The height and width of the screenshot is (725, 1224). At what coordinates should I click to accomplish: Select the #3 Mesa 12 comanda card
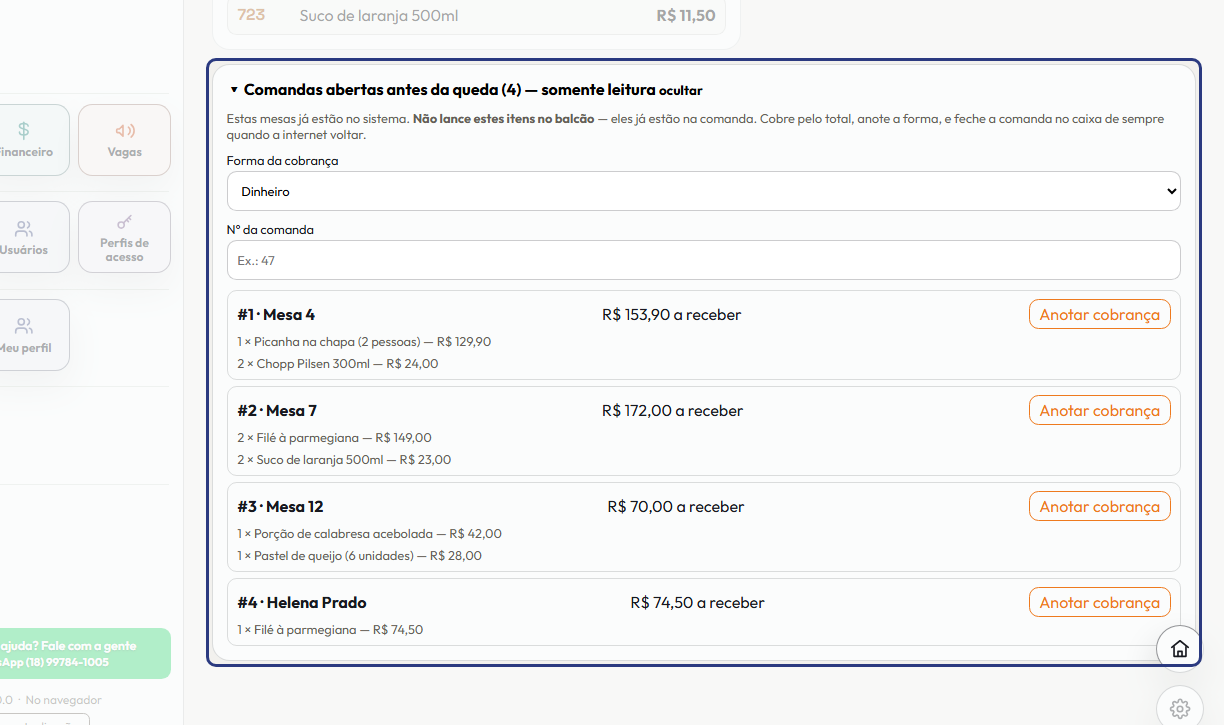[703, 527]
